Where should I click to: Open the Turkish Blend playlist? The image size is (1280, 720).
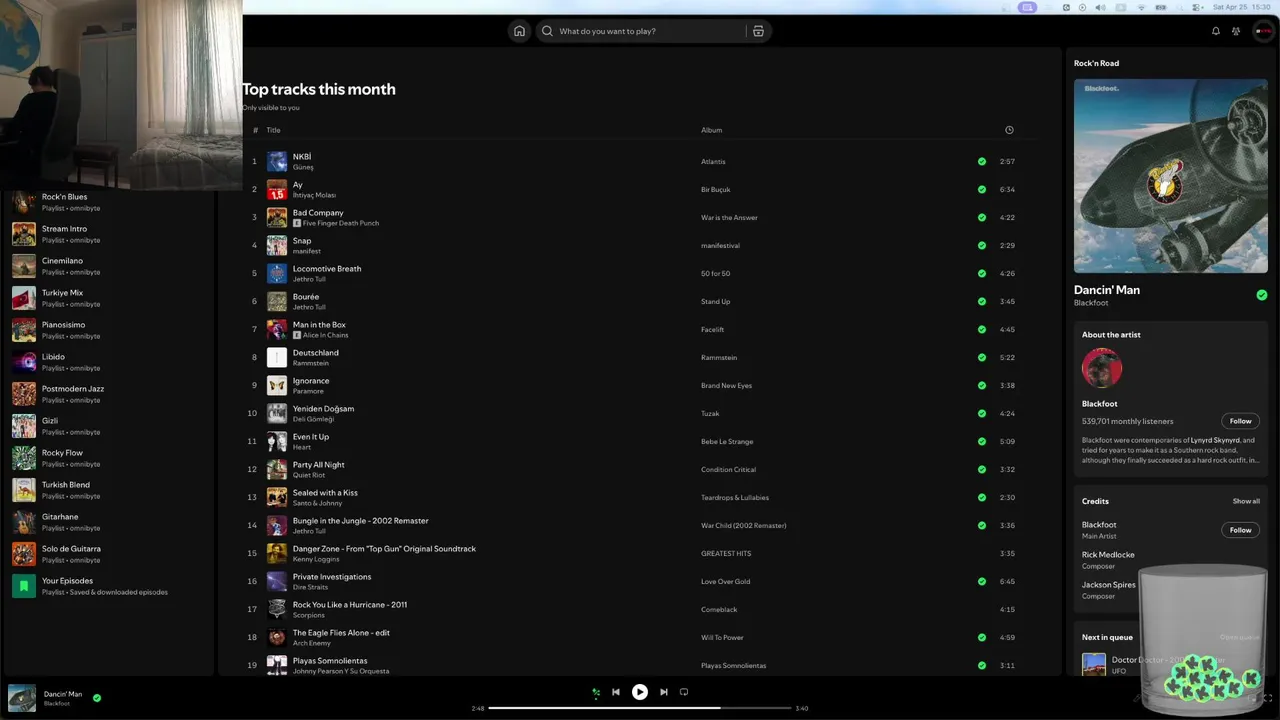pyautogui.click(x=108, y=490)
